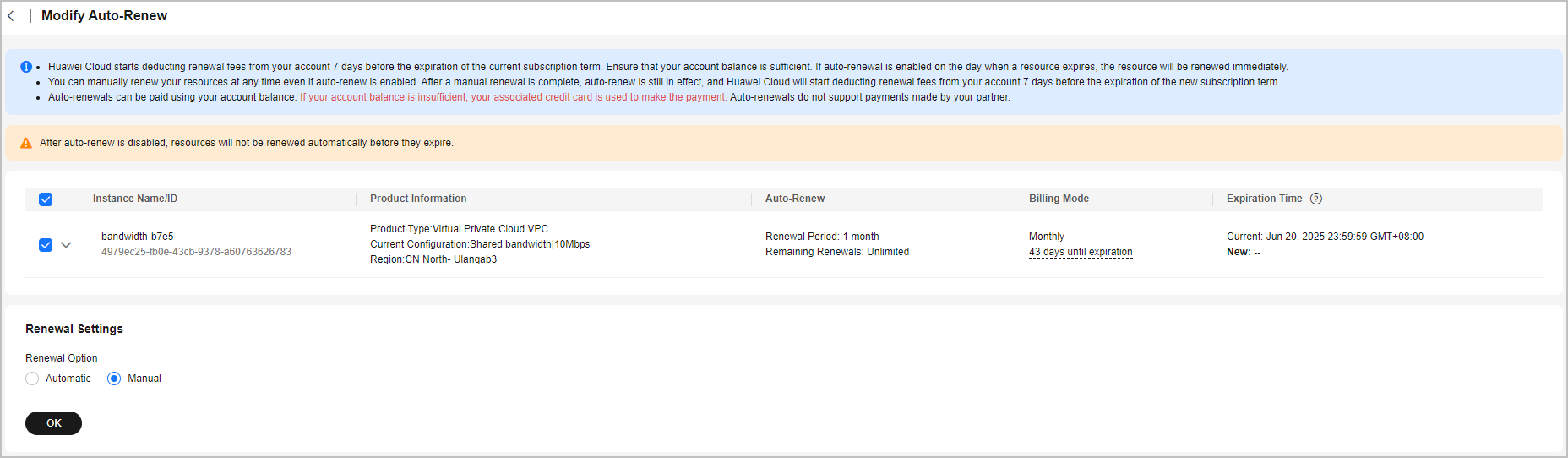Viewport: 1568px width, 458px height.
Task: Uncheck the bandwidth-b7e5 row checkbox
Action: pos(46,245)
